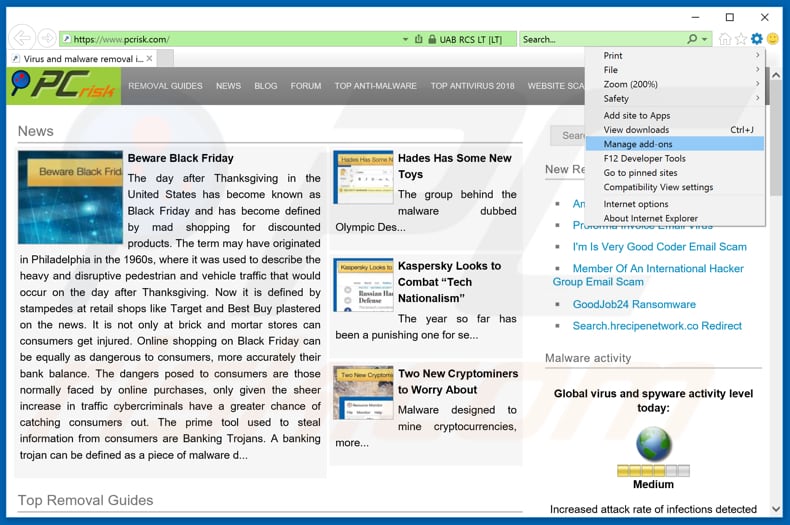The height and width of the screenshot is (525, 790).
Task: Click the site search box
Action: 568,136
